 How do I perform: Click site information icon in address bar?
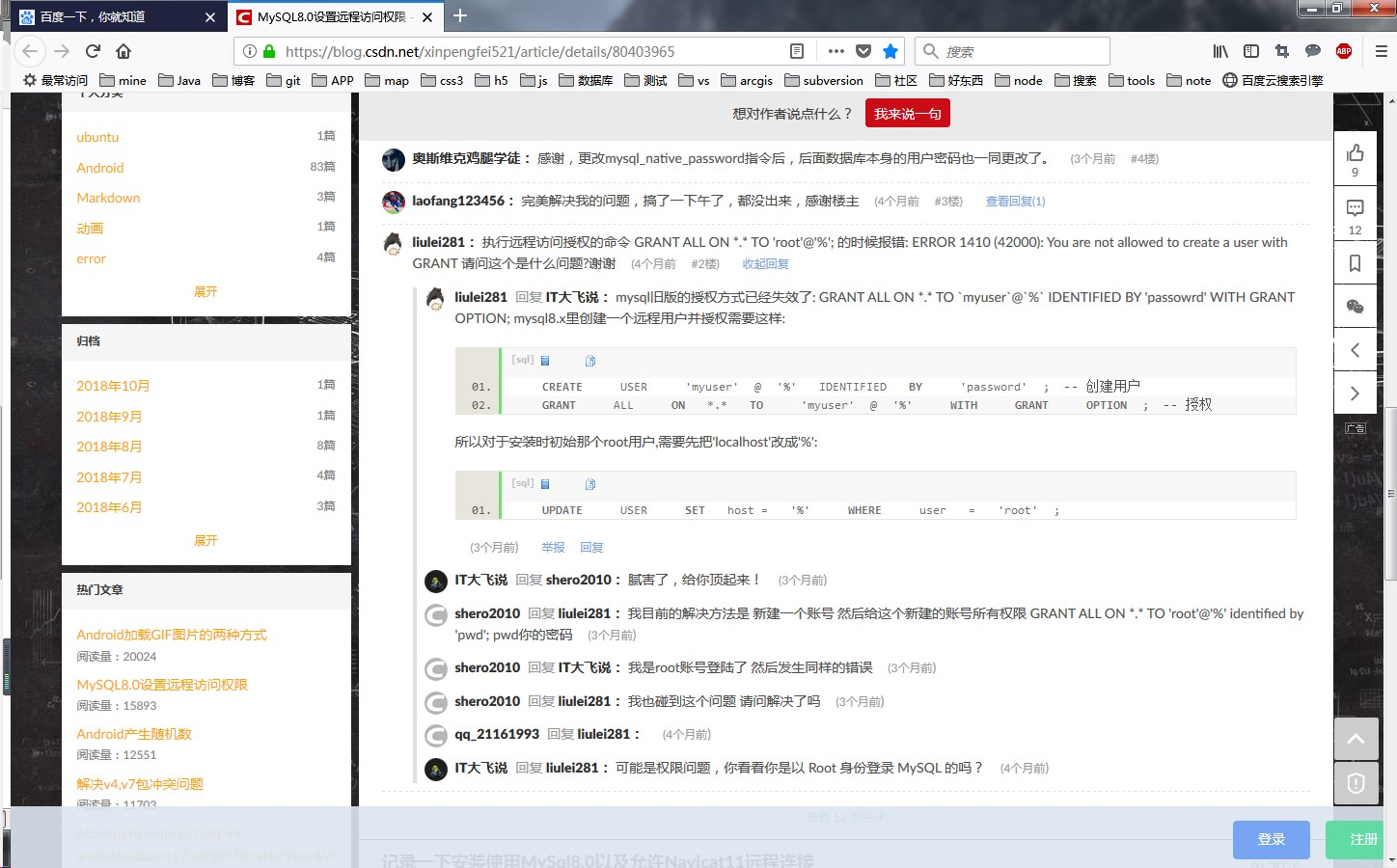point(249,51)
